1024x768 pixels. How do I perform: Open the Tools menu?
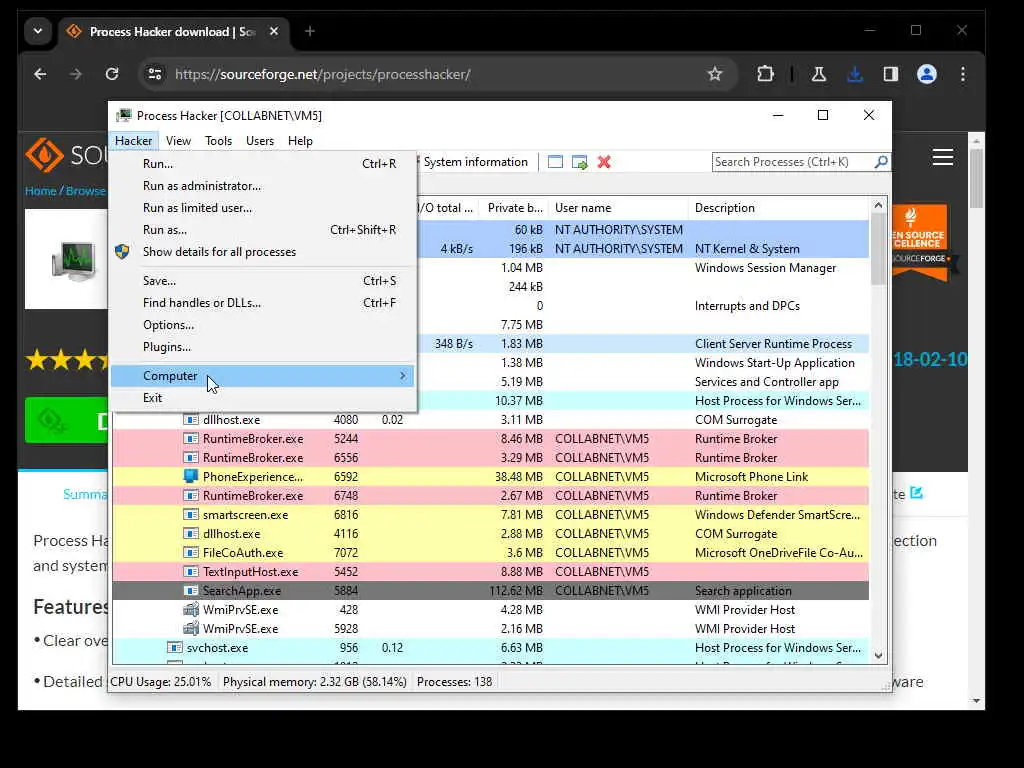coord(218,140)
